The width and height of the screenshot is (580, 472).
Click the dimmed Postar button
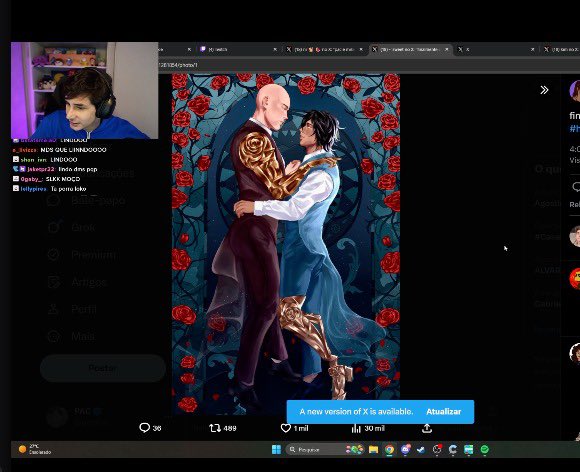(103, 368)
